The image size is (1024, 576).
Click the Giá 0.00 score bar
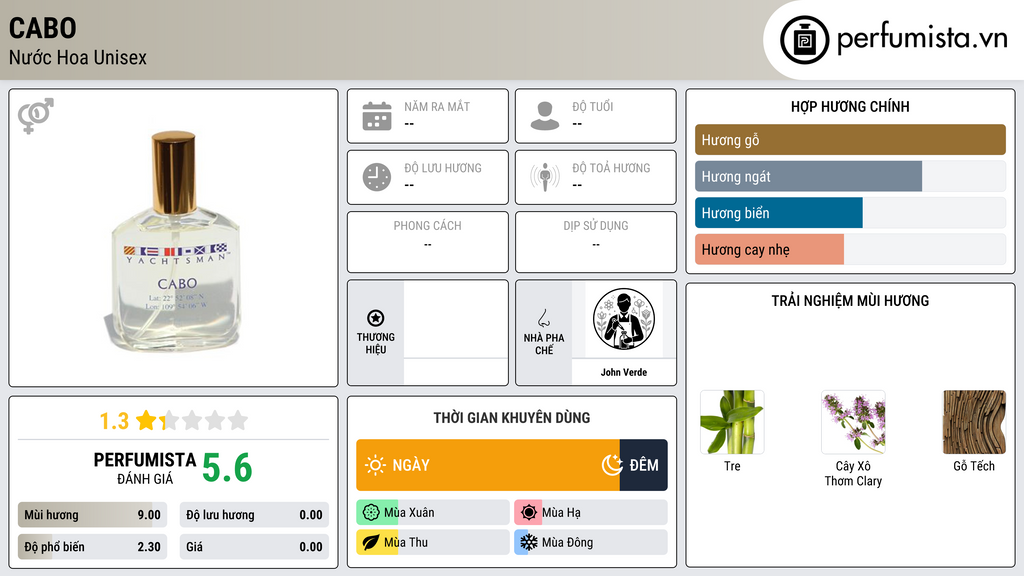point(254,547)
